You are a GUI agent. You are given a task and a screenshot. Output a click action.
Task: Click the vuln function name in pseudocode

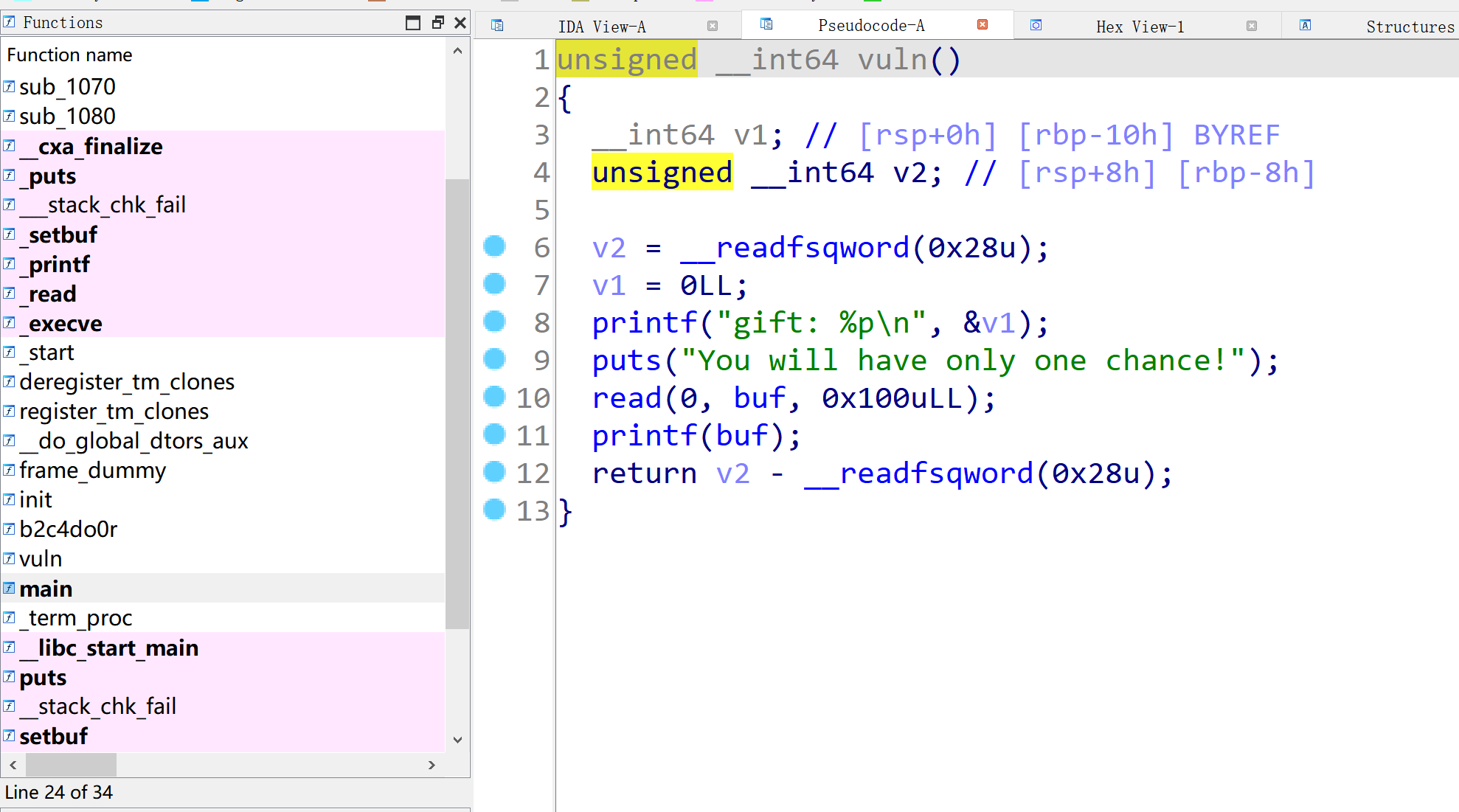coord(893,59)
